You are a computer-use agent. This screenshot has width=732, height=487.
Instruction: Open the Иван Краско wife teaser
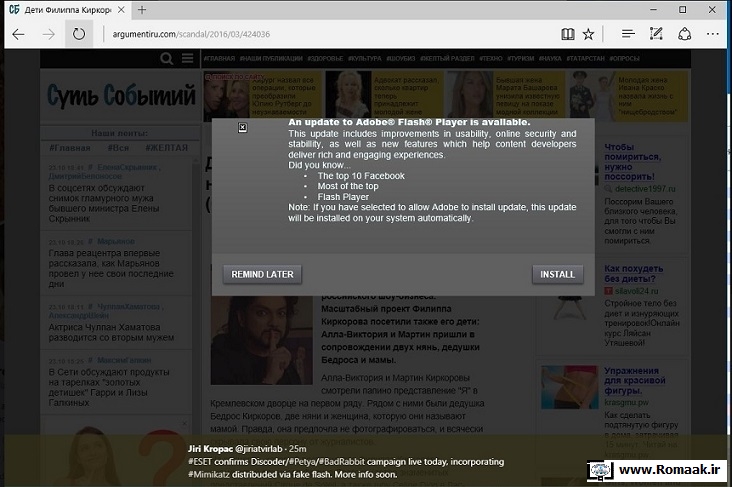pyautogui.click(x=628, y=96)
